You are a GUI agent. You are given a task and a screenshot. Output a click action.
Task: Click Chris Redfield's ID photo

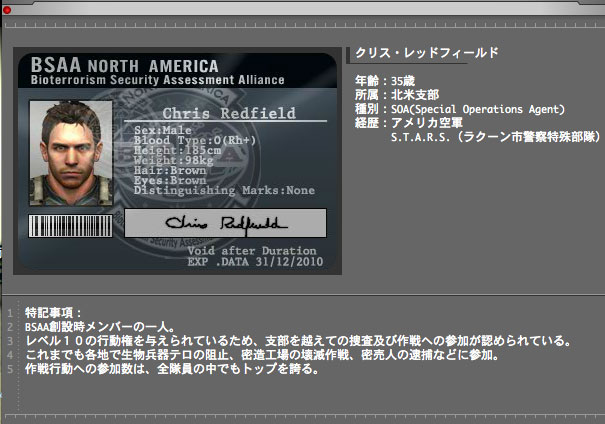(71, 153)
